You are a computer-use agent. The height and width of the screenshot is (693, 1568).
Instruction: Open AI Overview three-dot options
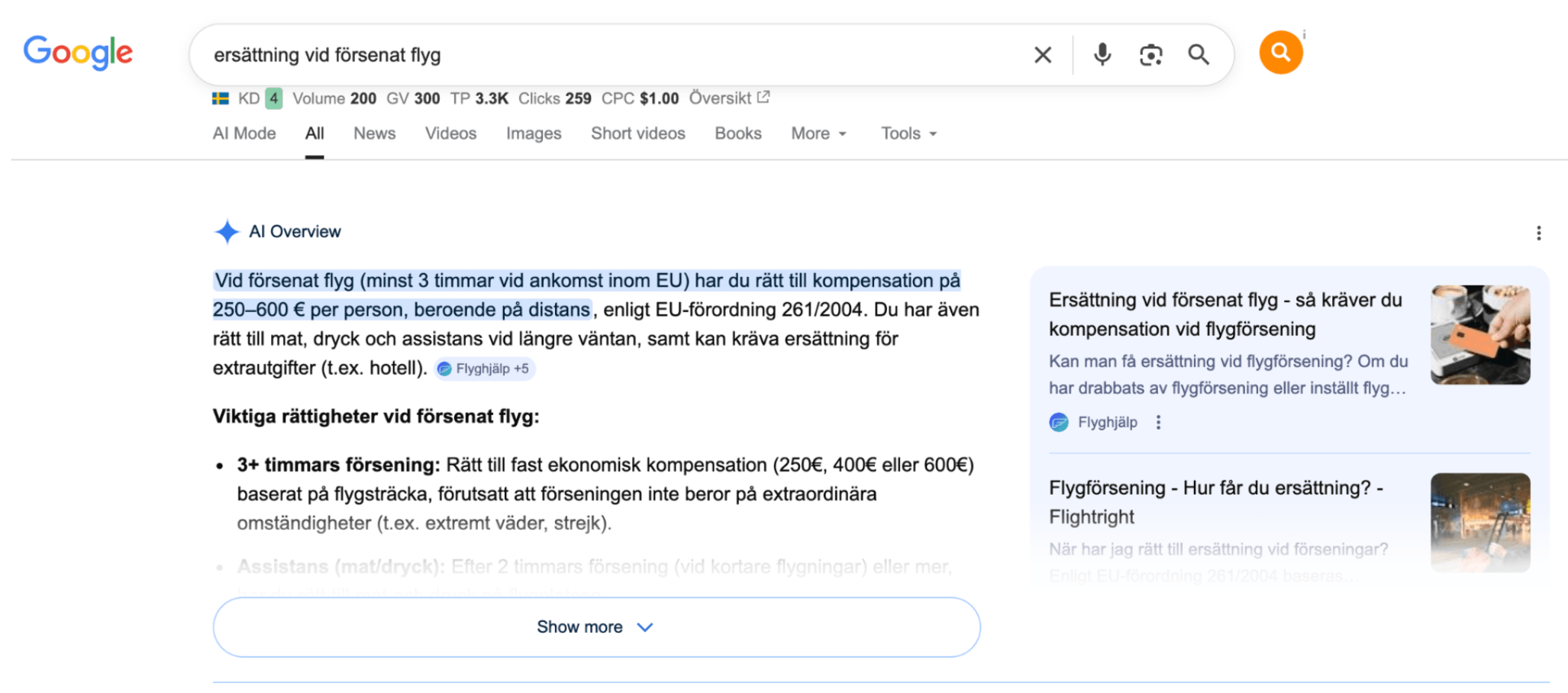1538,233
